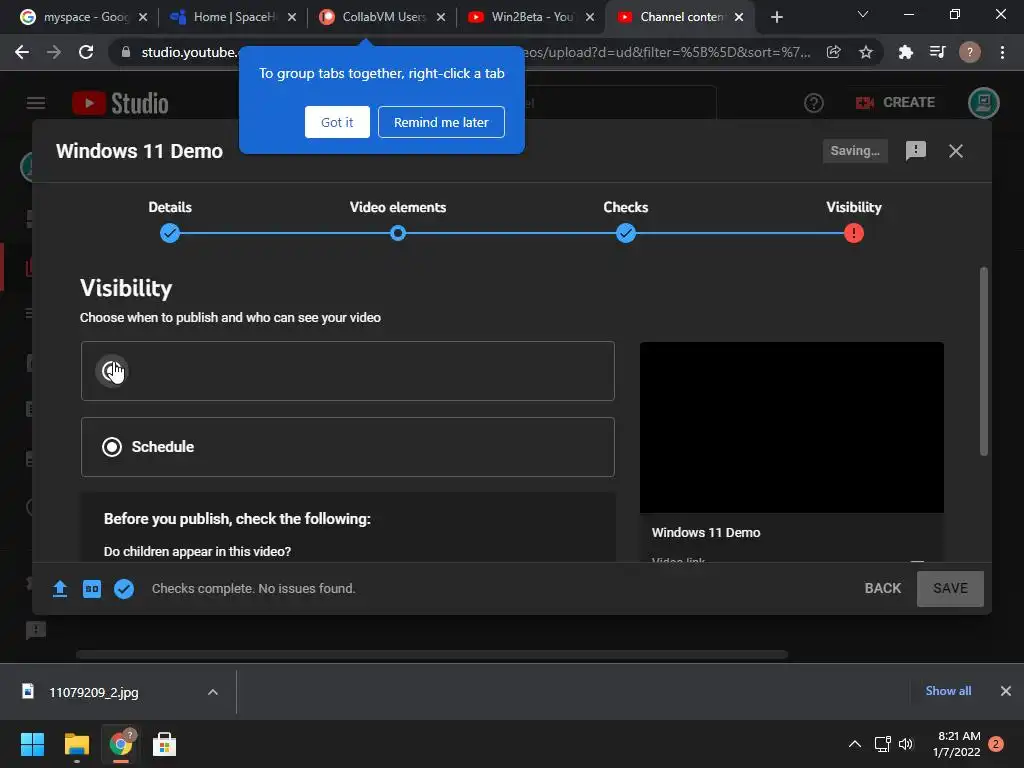Open the Chrome profile avatar
This screenshot has height=768, width=1024.
pyautogui.click(x=969, y=52)
